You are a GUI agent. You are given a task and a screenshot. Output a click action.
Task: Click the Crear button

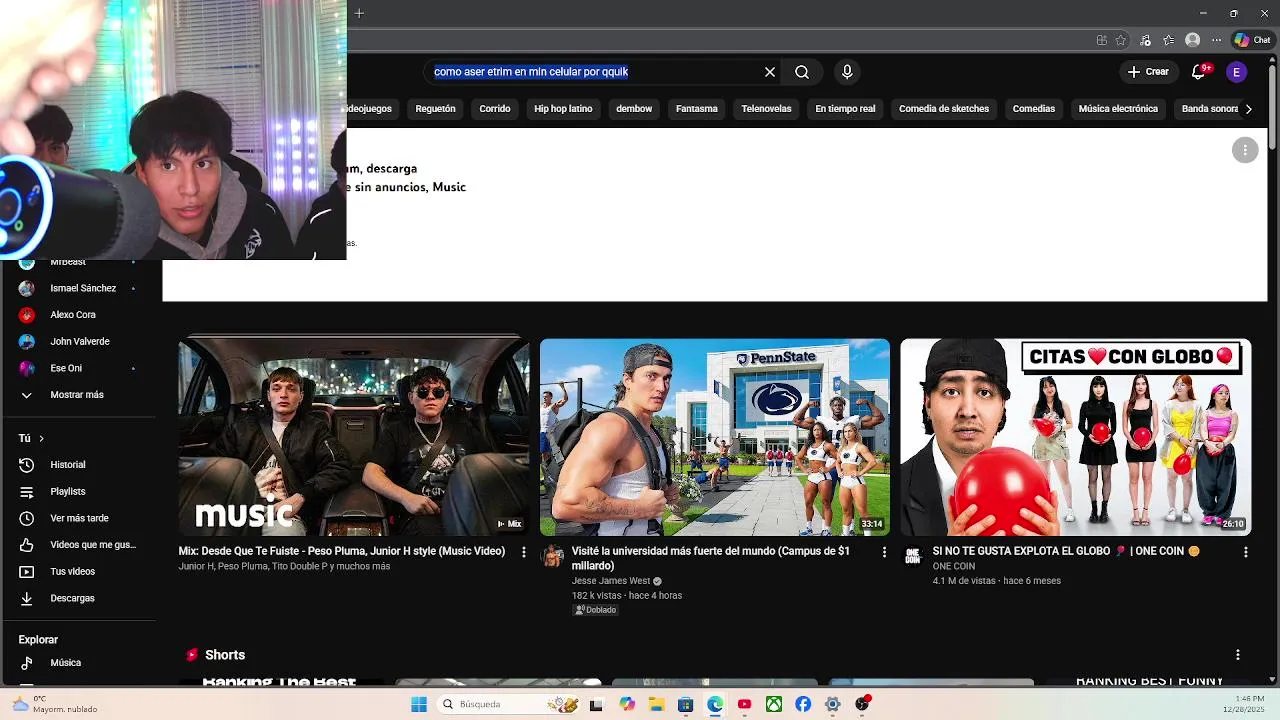click(x=1148, y=72)
